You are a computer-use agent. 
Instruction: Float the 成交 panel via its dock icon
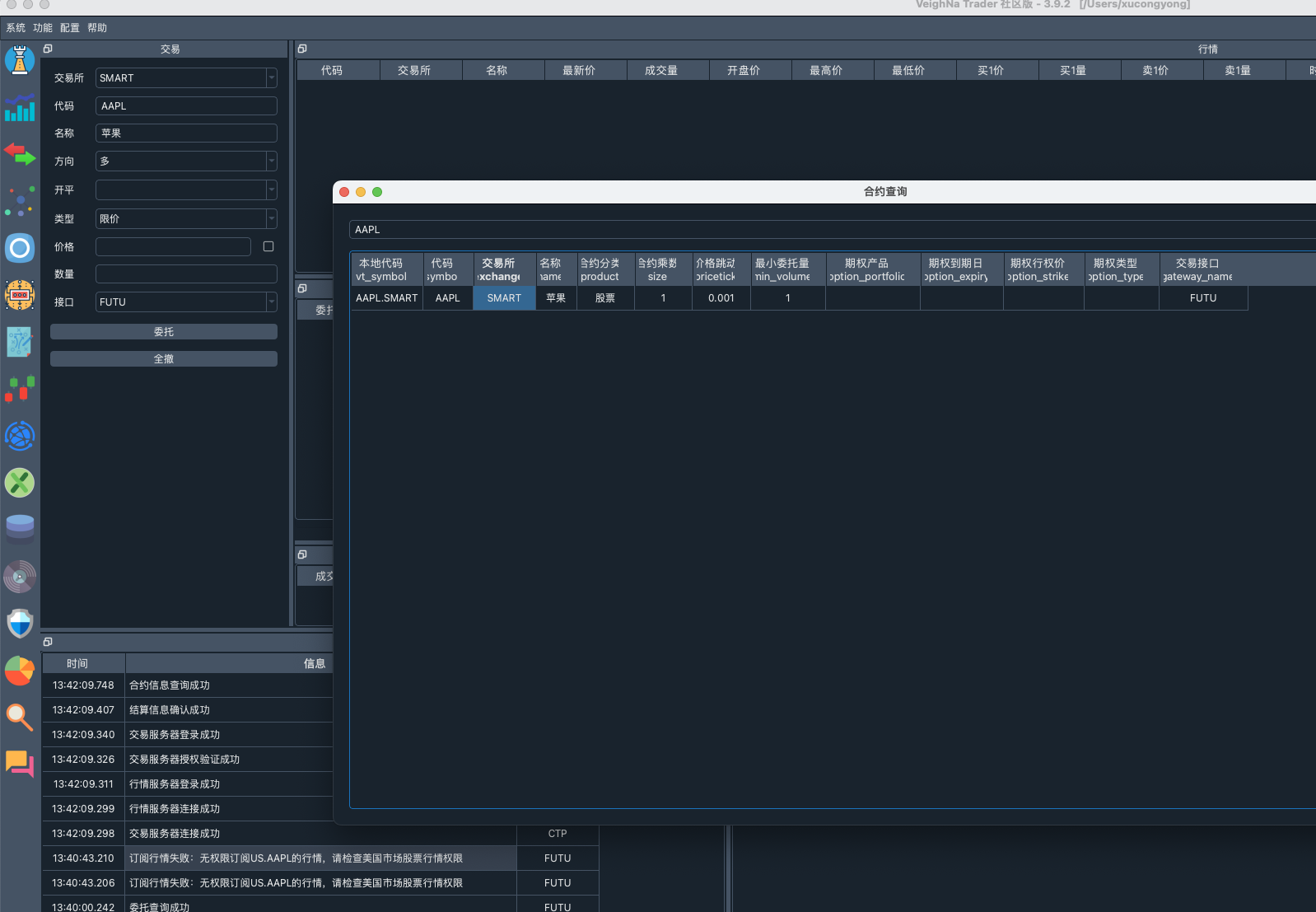point(302,554)
